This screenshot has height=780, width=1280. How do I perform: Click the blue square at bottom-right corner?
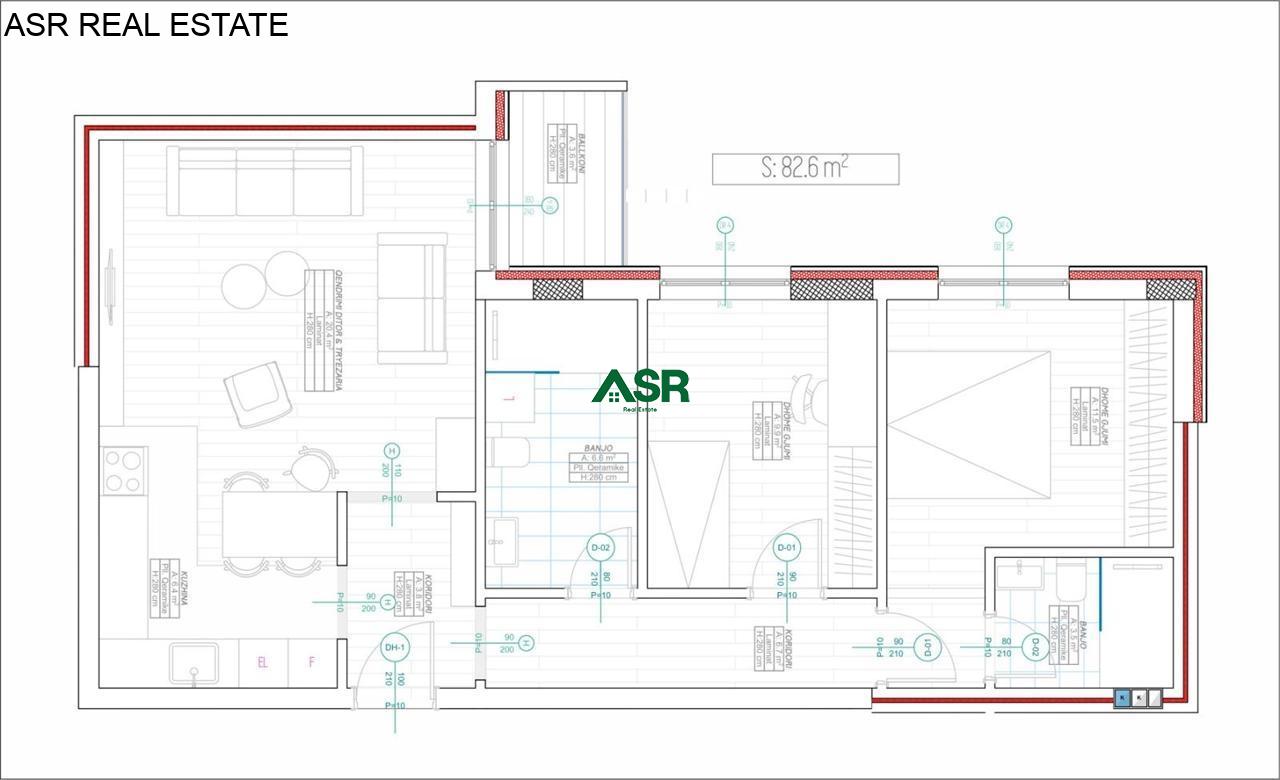(1123, 699)
